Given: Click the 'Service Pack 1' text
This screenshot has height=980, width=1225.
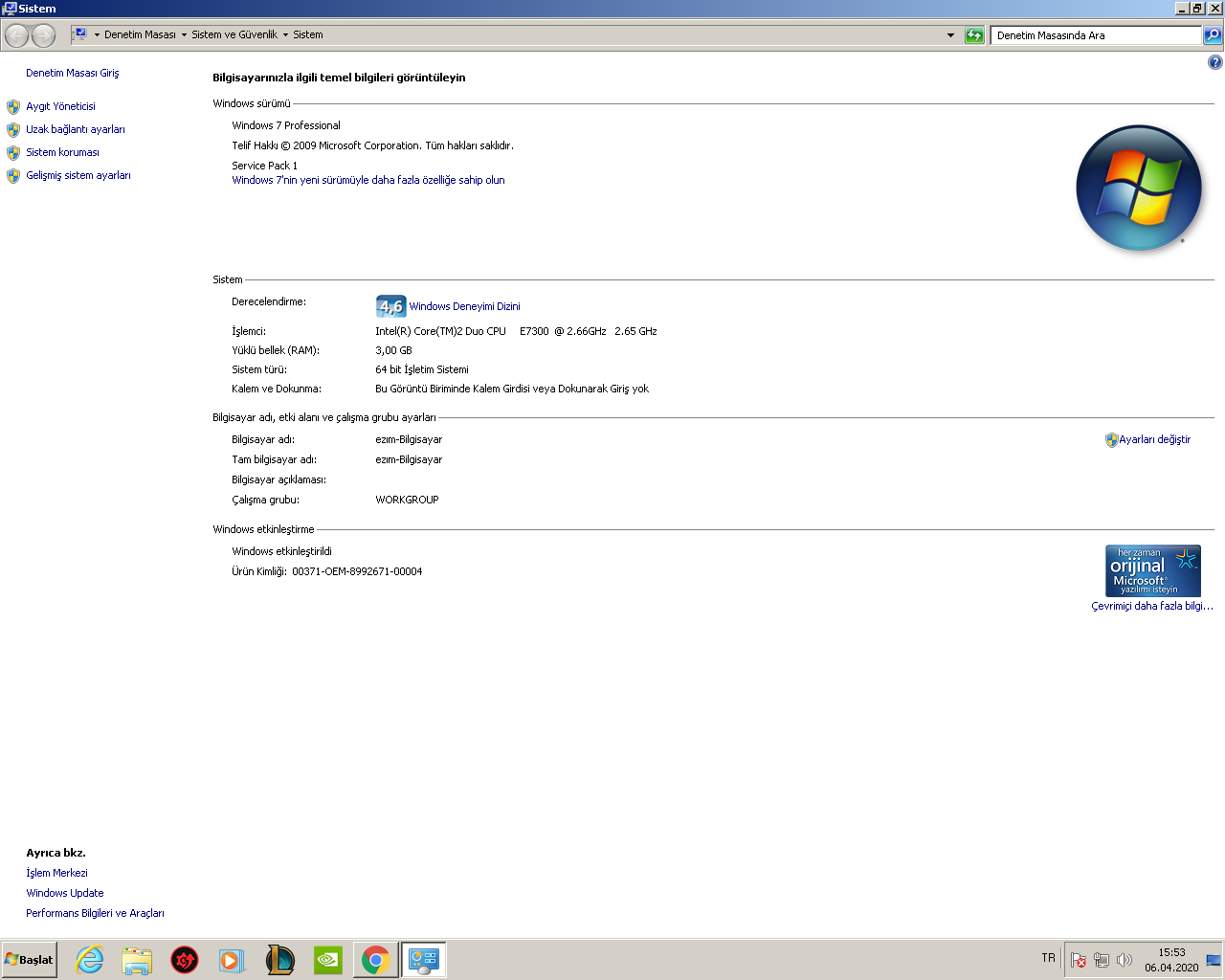Looking at the screenshot, I should click(264, 166).
